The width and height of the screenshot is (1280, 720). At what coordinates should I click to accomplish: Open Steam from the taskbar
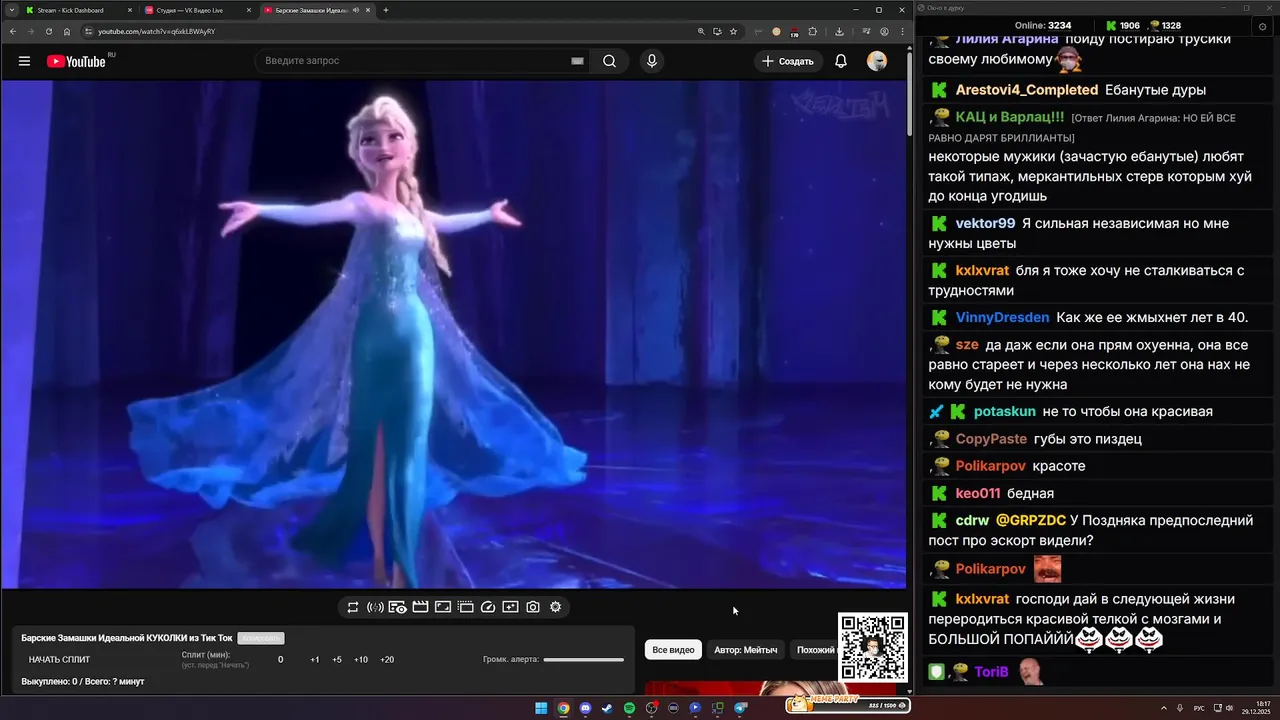607,708
